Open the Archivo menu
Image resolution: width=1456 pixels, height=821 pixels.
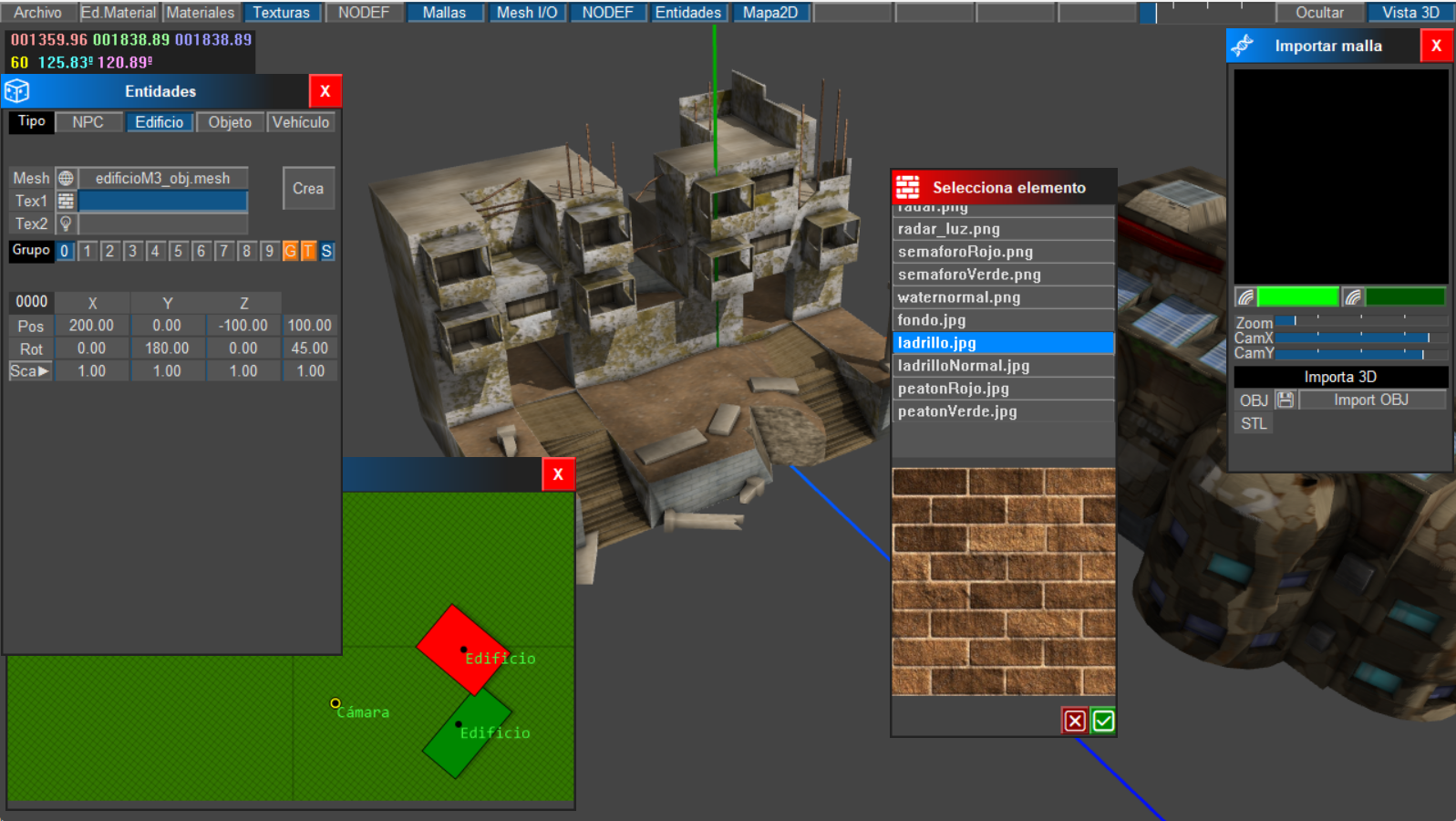coord(37,13)
